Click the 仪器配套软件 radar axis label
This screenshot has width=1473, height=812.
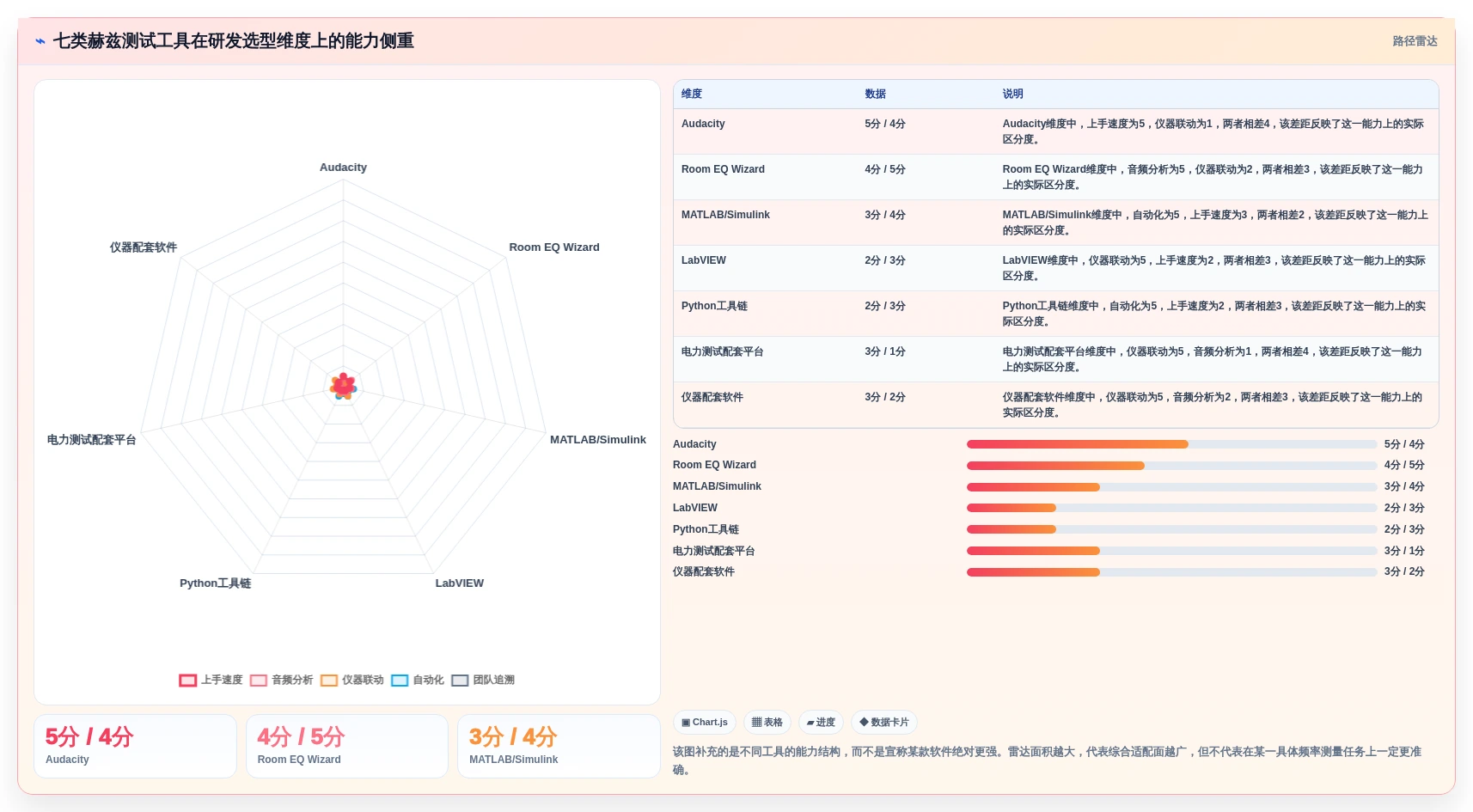144,247
